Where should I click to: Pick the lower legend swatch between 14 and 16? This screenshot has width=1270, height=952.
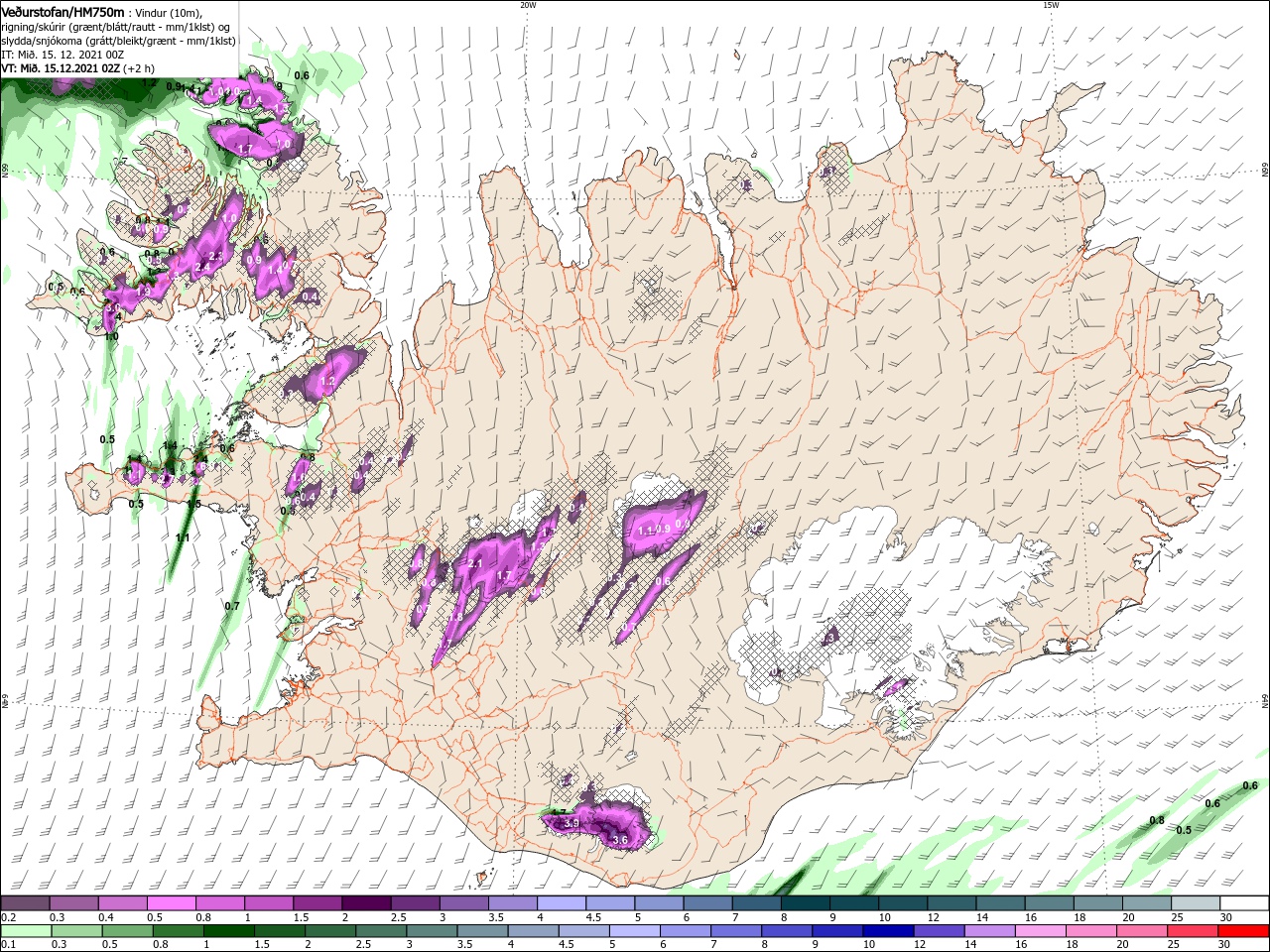[990, 931]
